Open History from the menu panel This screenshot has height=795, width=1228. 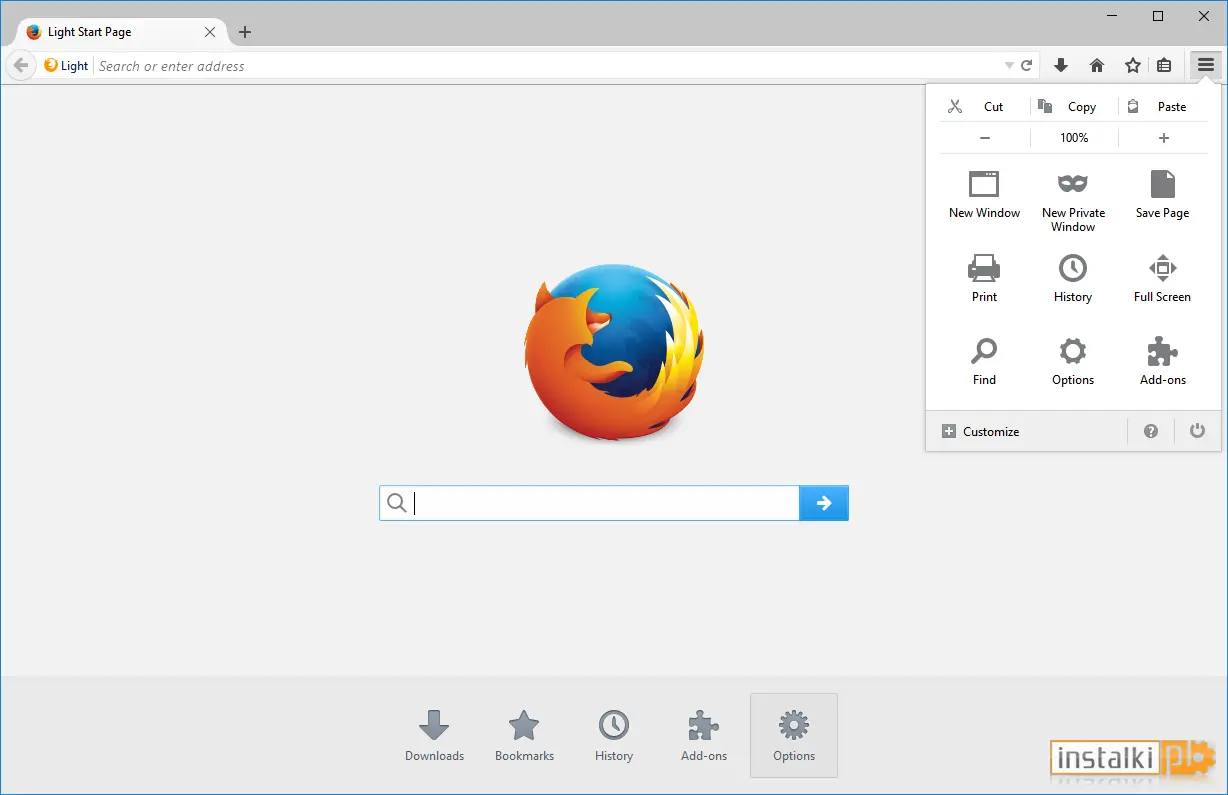tap(1073, 278)
